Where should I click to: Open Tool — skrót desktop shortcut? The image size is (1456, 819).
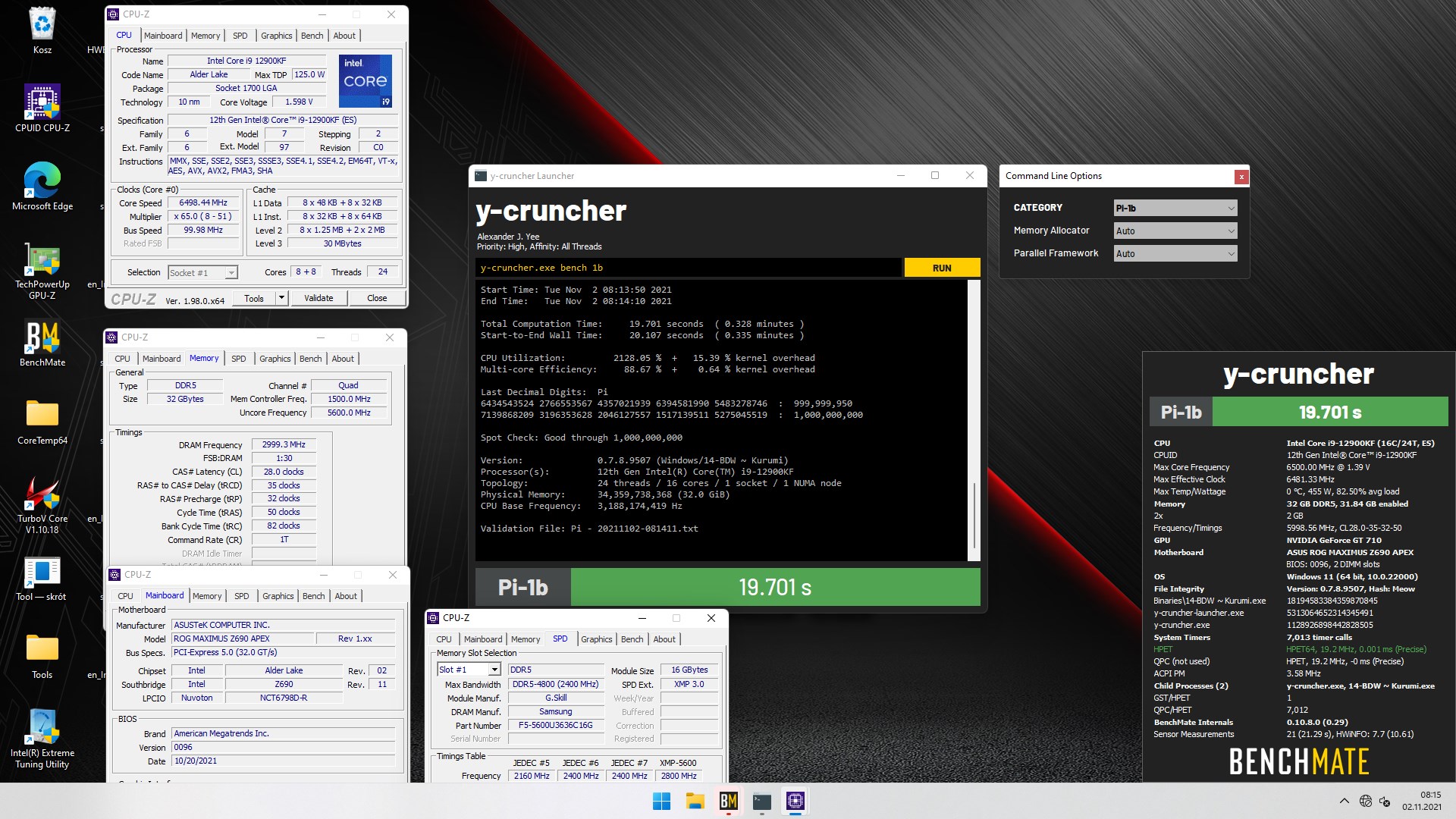pos(42,579)
